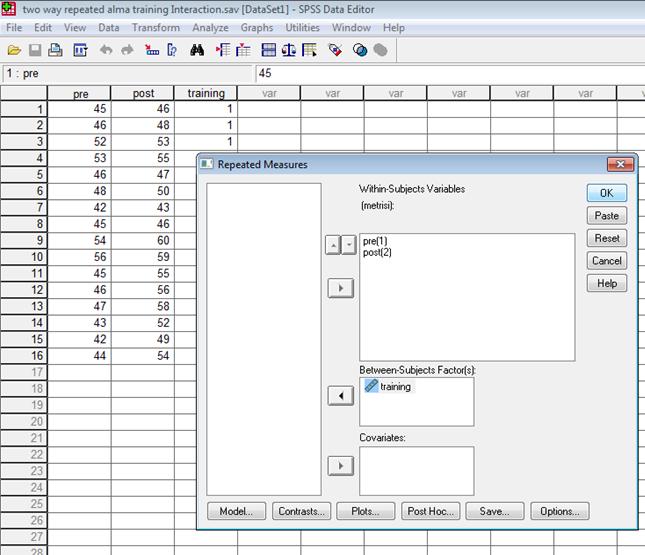Click OK in Repeated Measures dialog
The width and height of the screenshot is (645, 555).
pos(607,193)
